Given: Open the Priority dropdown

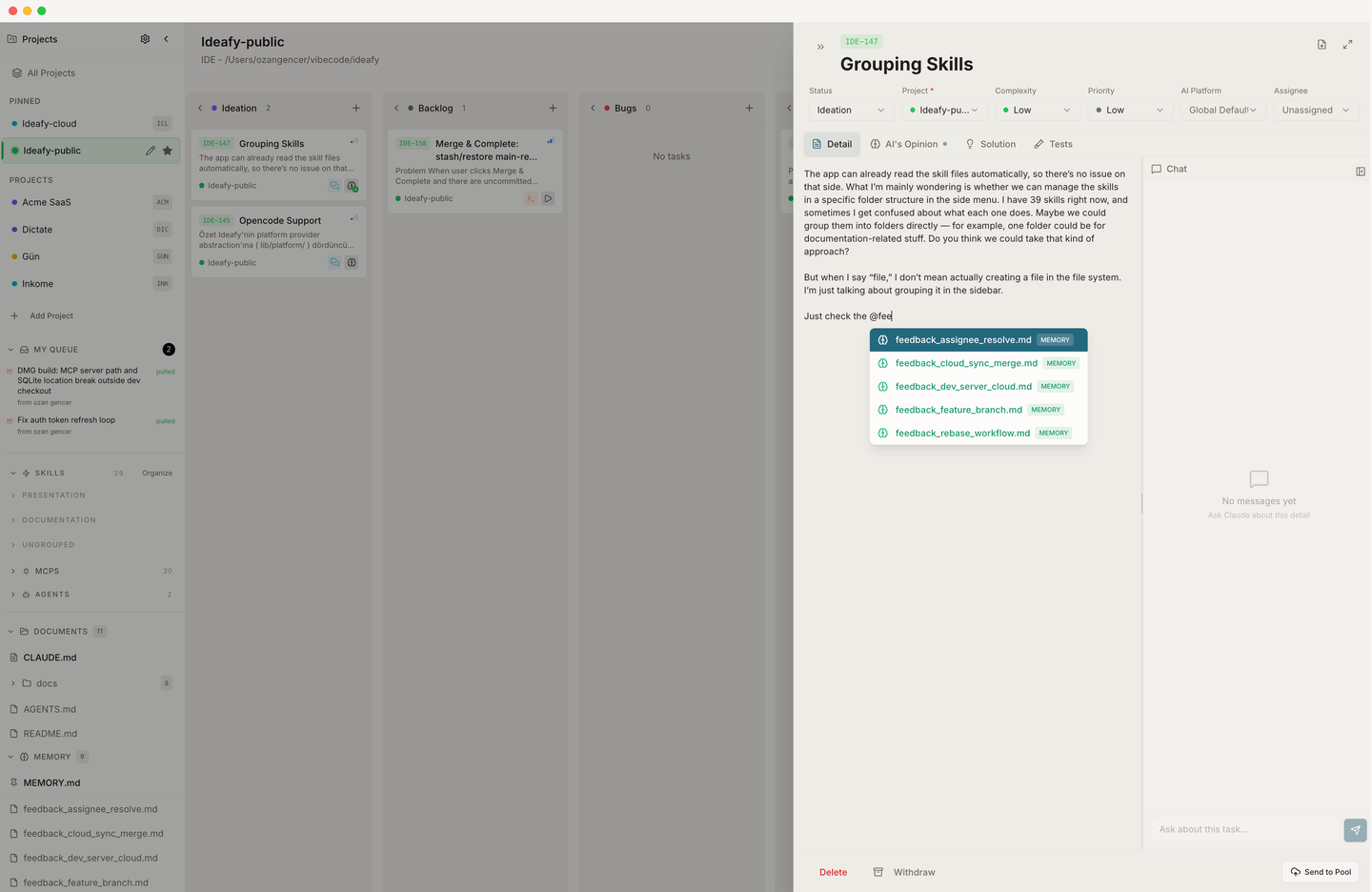Looking at the screenshot, I should tap(1129, 110).
